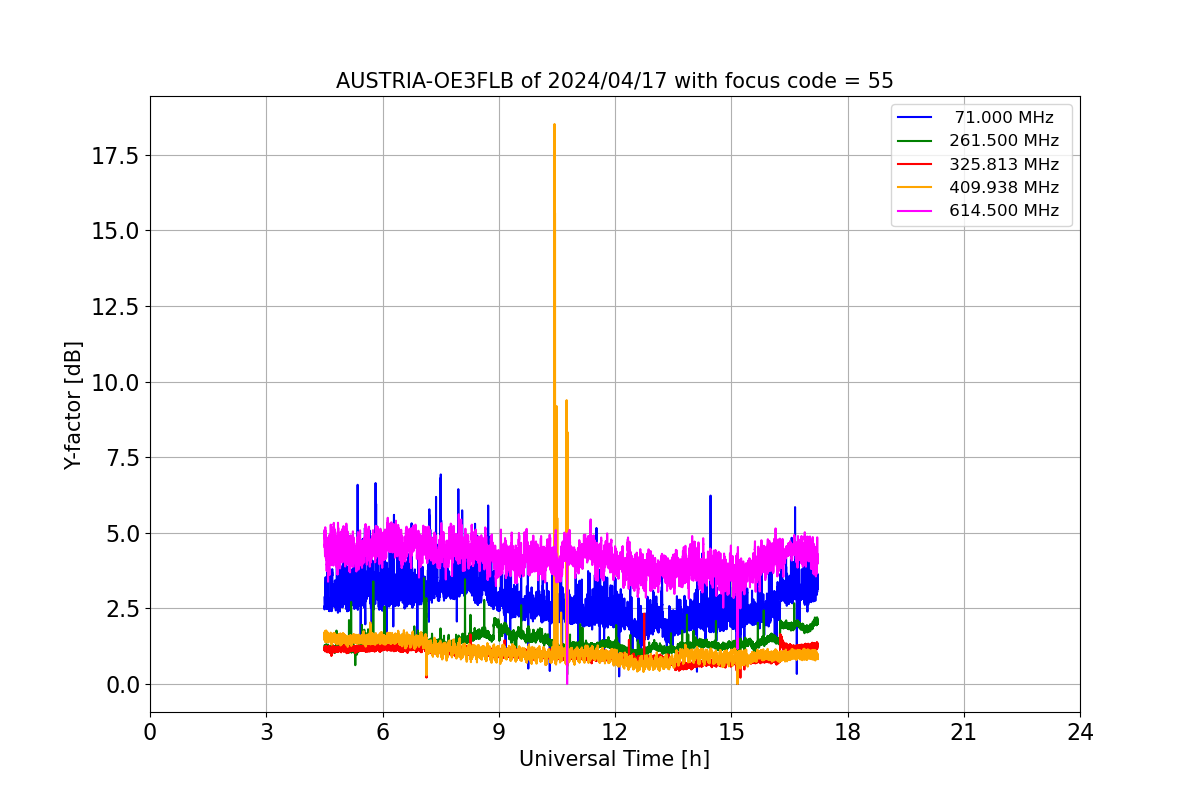The height and width of the screenshot is (800, 1200).
Task: Click the magenta legend line swatch
Action: (x=915, y=211)
